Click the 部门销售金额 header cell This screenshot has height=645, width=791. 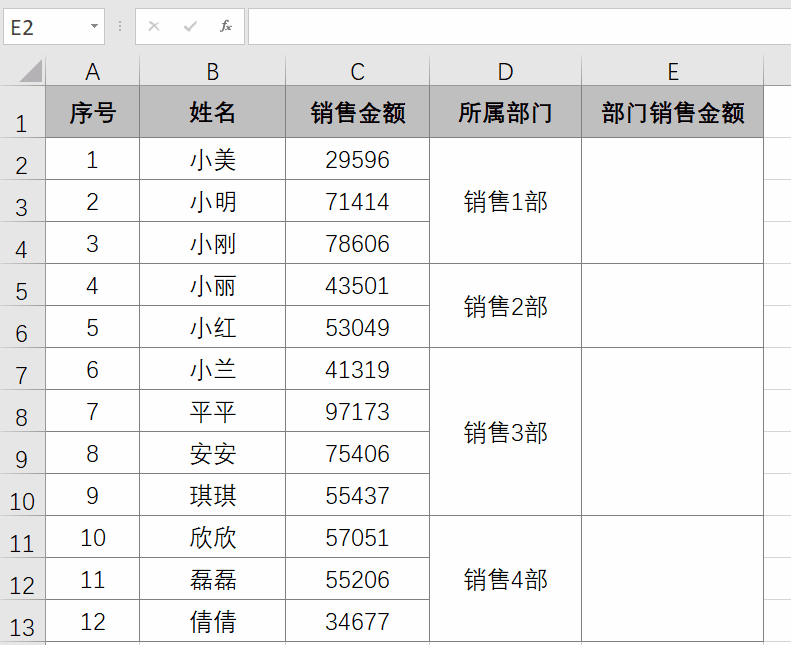click(672, 112)
